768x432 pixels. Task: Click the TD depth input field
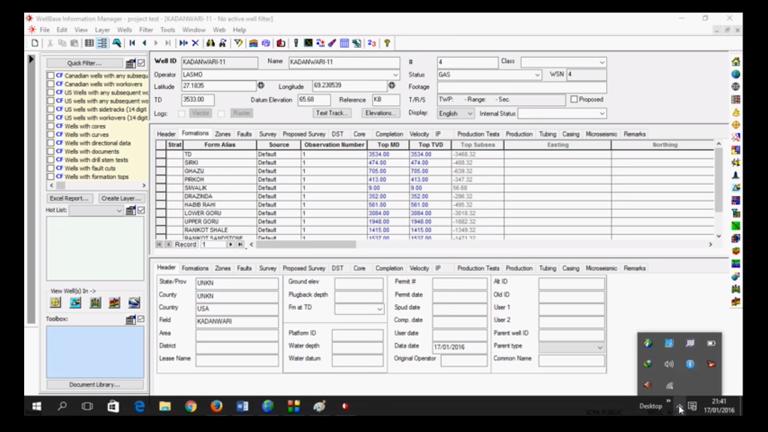198,99
